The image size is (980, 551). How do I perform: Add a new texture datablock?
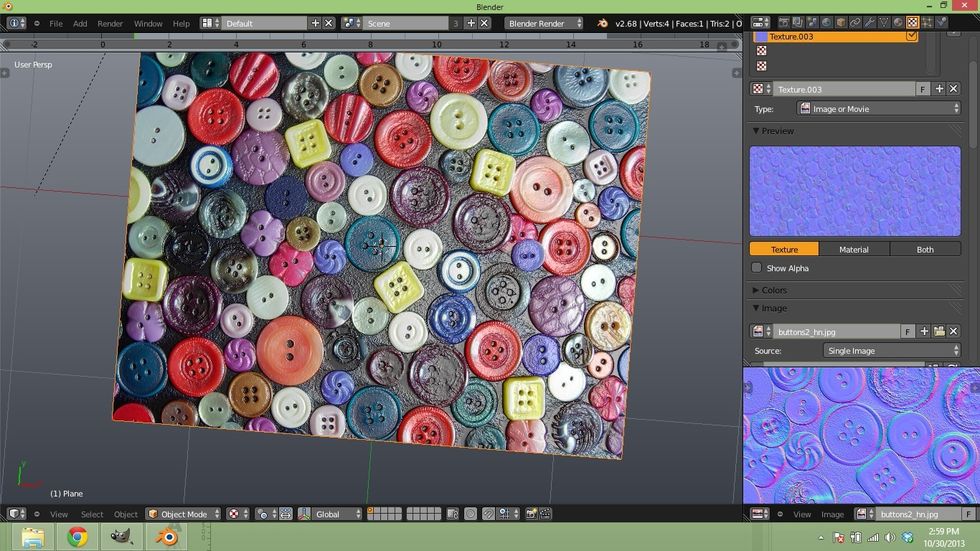tap(939, 89)
